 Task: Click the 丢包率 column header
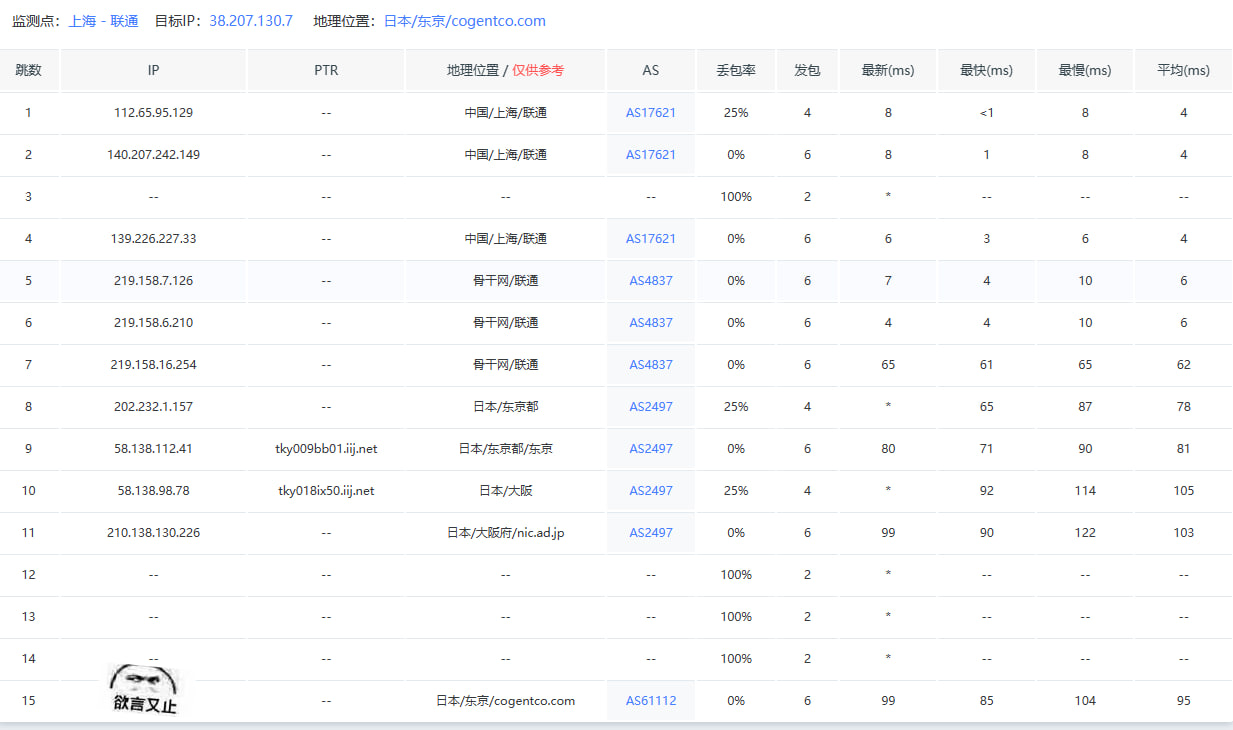[x=736, y=71]
